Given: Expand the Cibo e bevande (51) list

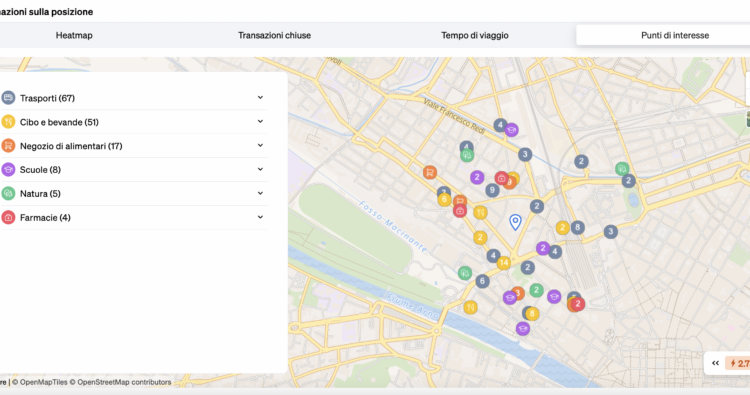Looking at the screenshot, I should [x=260, y=121].
